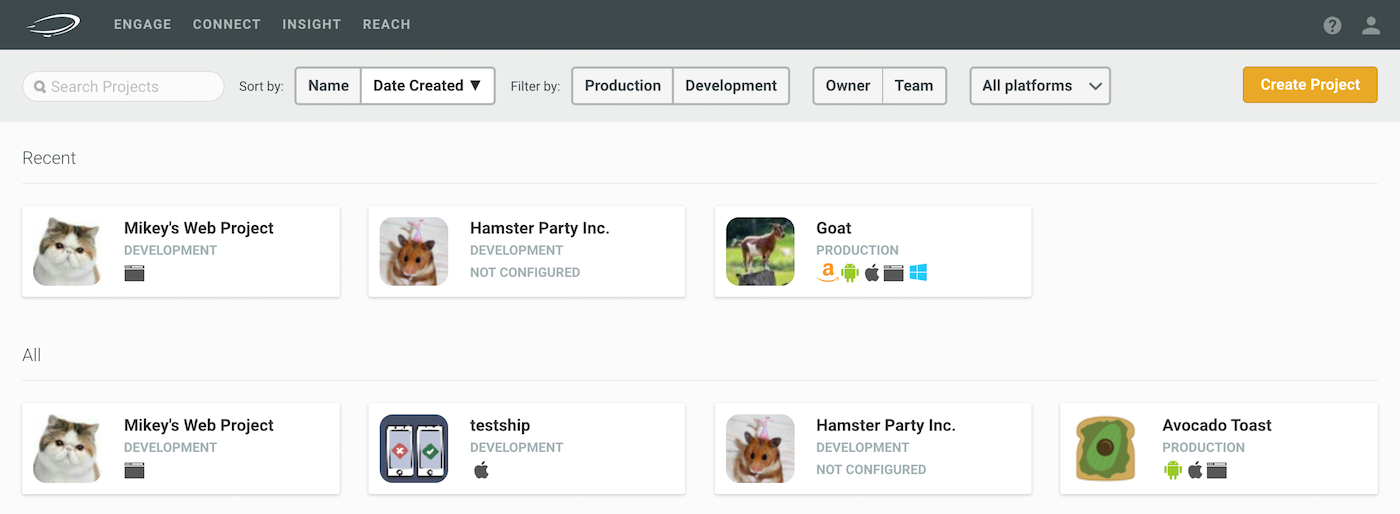Toggle the Development filter
Viewport: 1400px width, 514px height.
click(731, 86)
